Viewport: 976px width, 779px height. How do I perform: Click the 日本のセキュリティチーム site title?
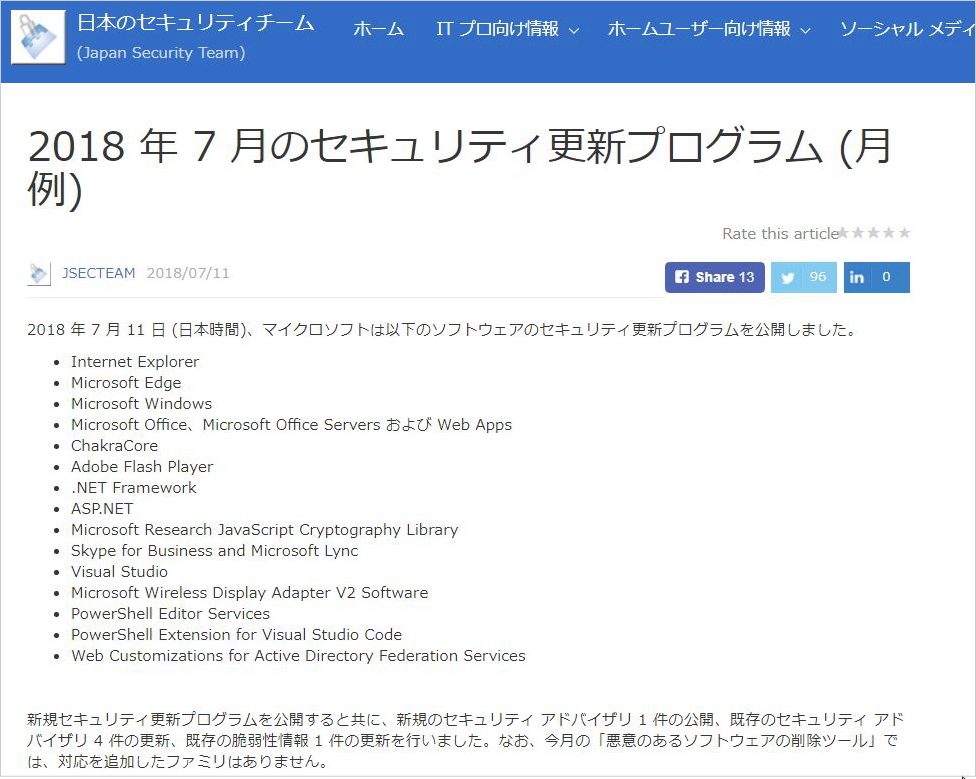pyautogui.click(x=195, y=22)
